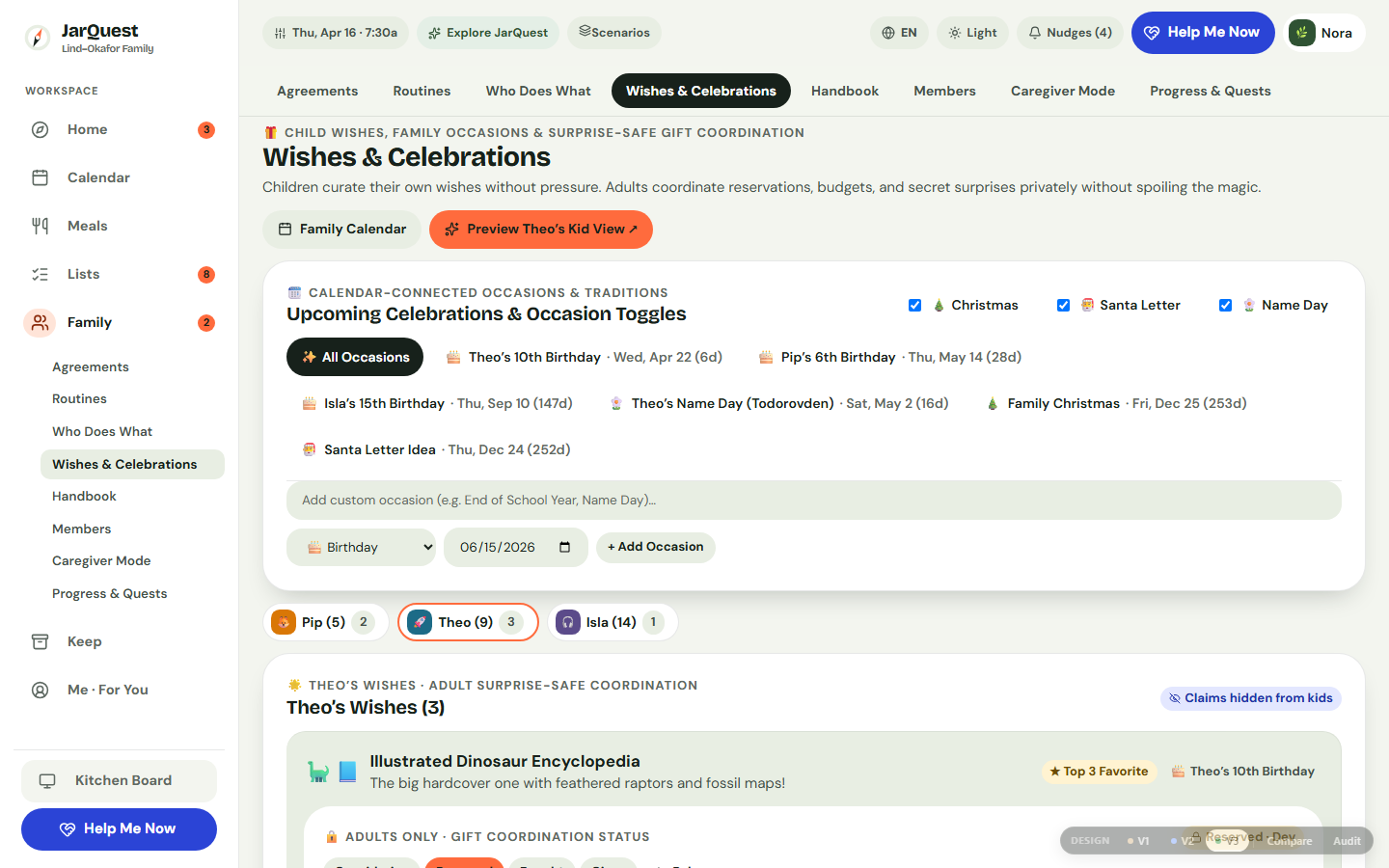
Task: Filter by Isla's 15th Birthday occasion
Action: coord(437,403)
